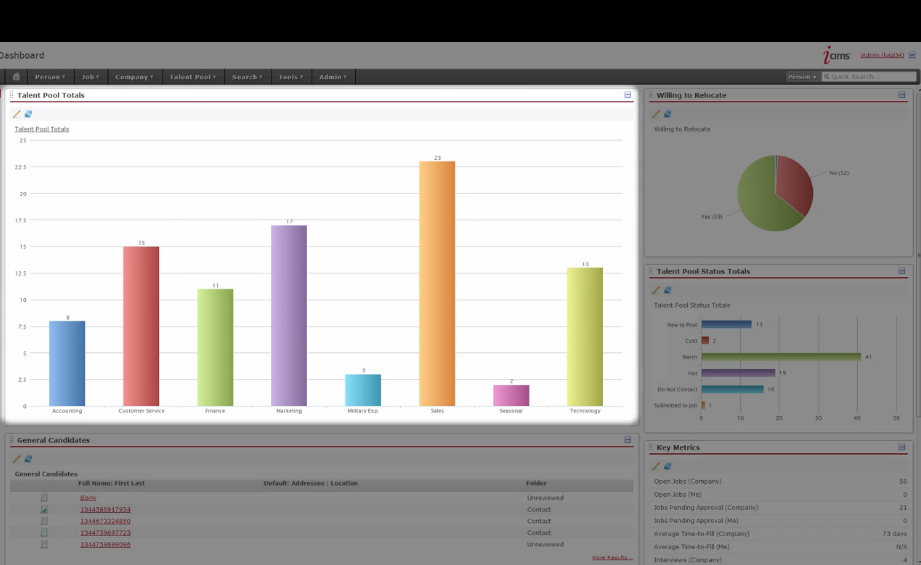Screen dimensions: 921x565
Task: Collapse the Key Metrics panel
Action: tap(902, 447)
